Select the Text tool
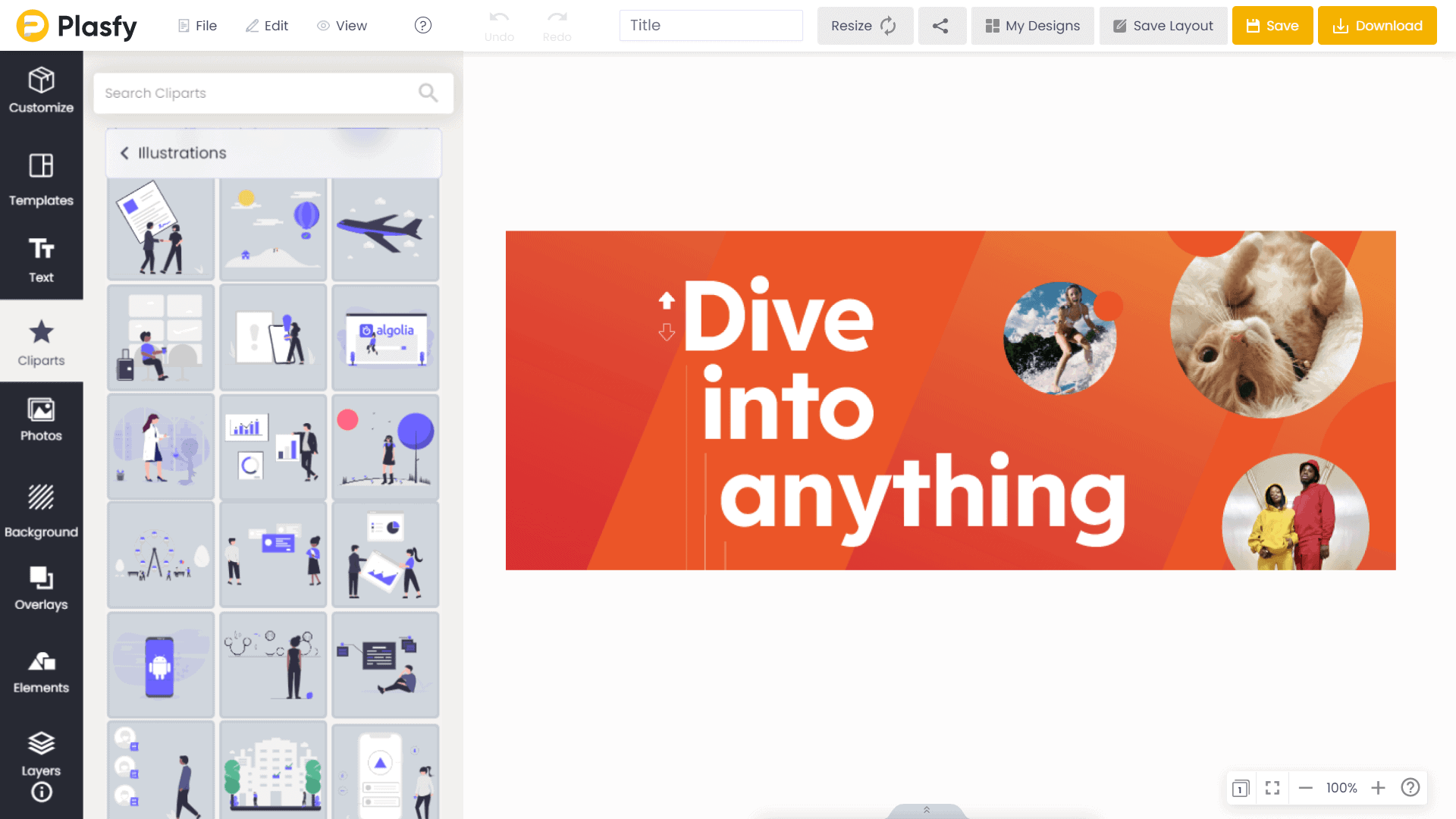 (x=41, y=260)
